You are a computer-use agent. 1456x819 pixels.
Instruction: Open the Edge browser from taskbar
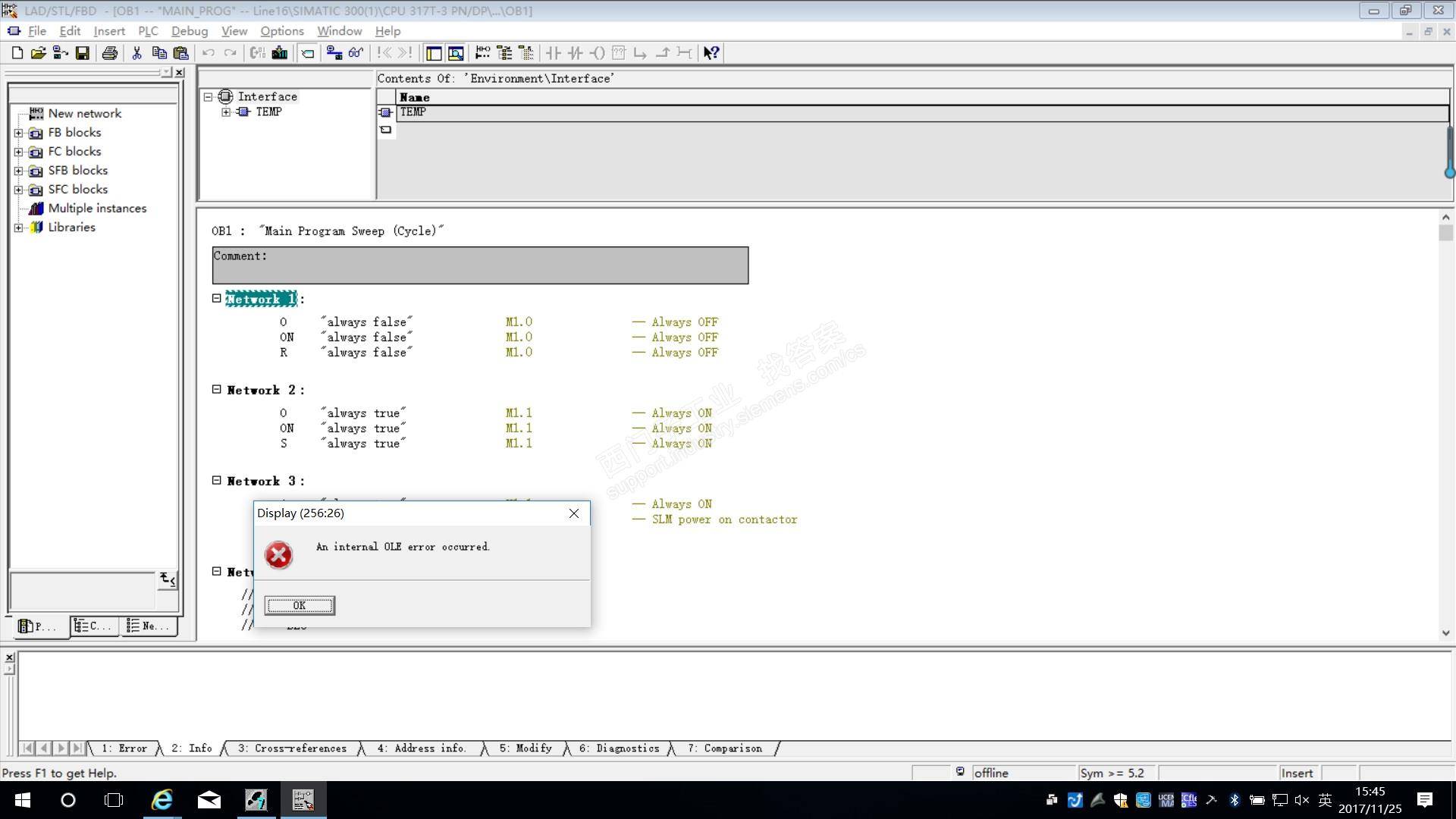coord(162,800)
